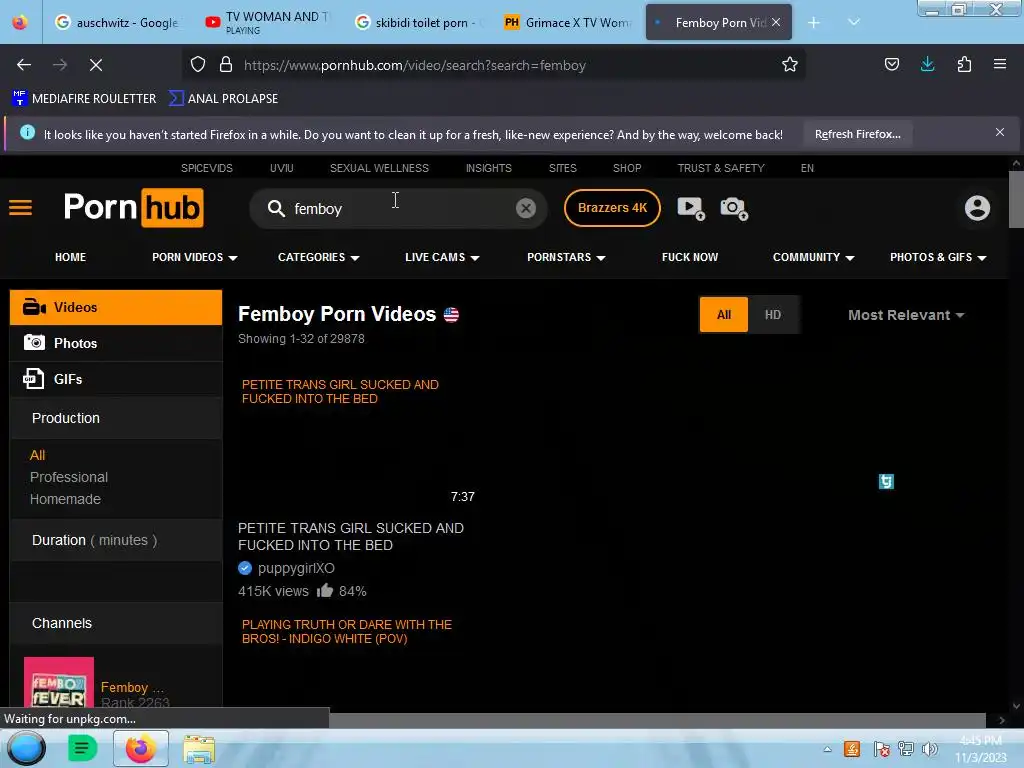The image size is (1024, 768).
Task: Filter Production by Homemade
Action: (65, 499)
